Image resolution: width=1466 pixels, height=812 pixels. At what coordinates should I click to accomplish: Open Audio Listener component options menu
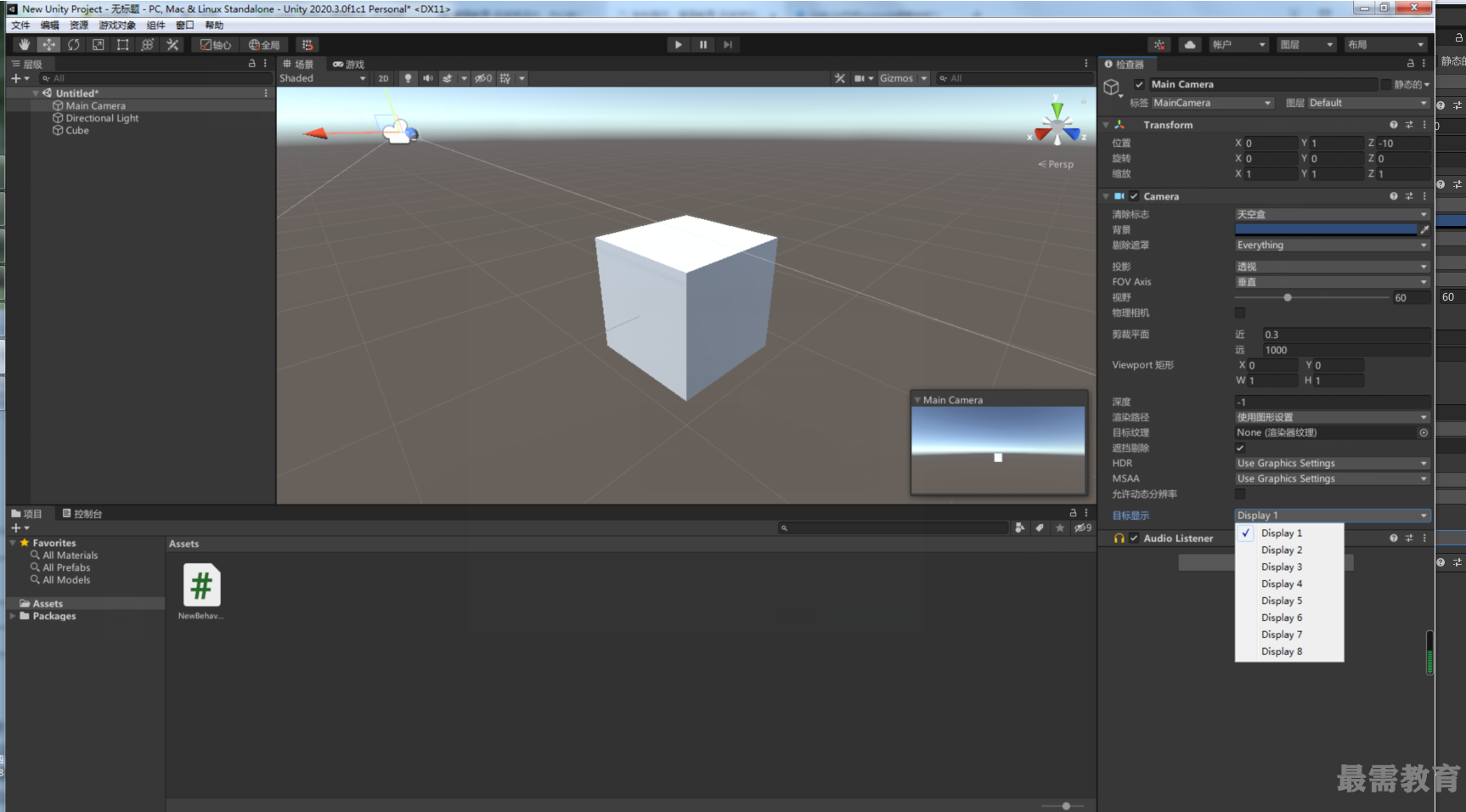(1424, 538)
